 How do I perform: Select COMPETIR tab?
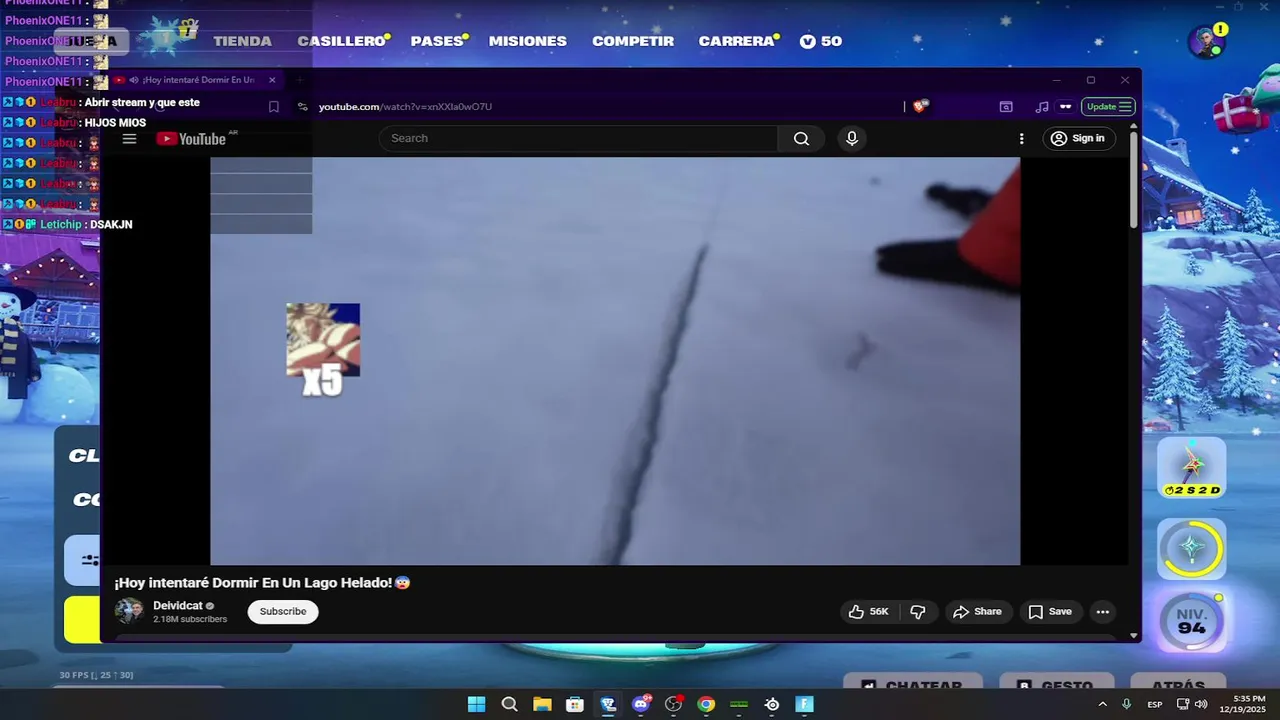coord(633,41)
